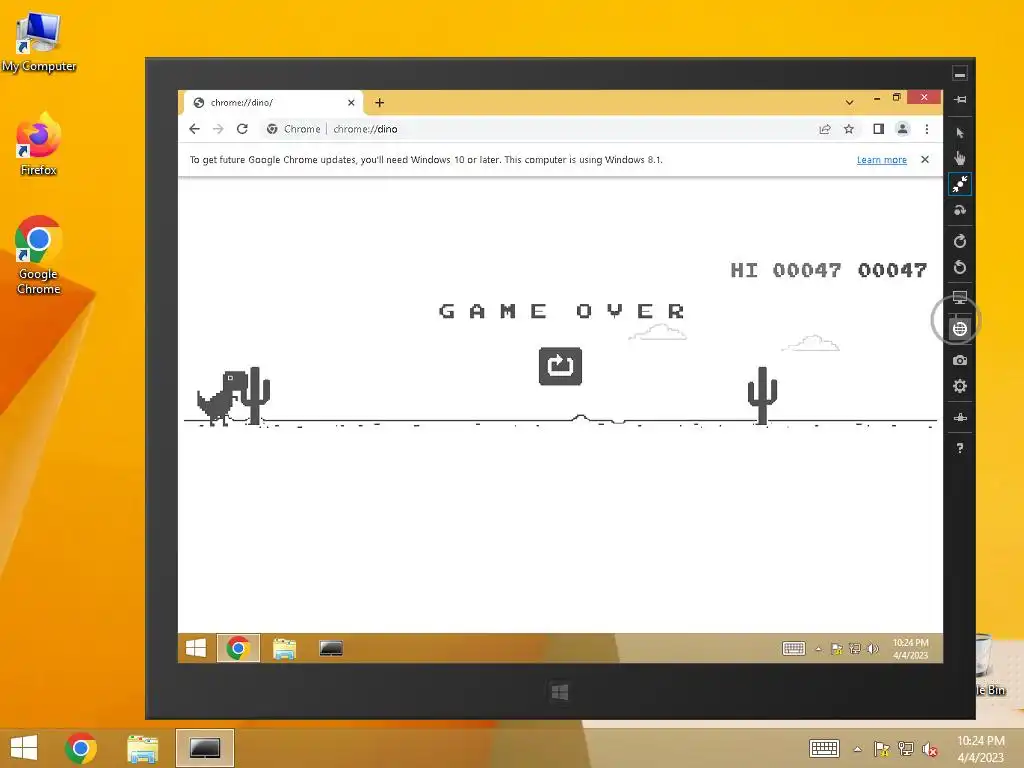The image size is (1024, 768).
Task: Reload the chrome://dino page
Action: pos(242,129)
